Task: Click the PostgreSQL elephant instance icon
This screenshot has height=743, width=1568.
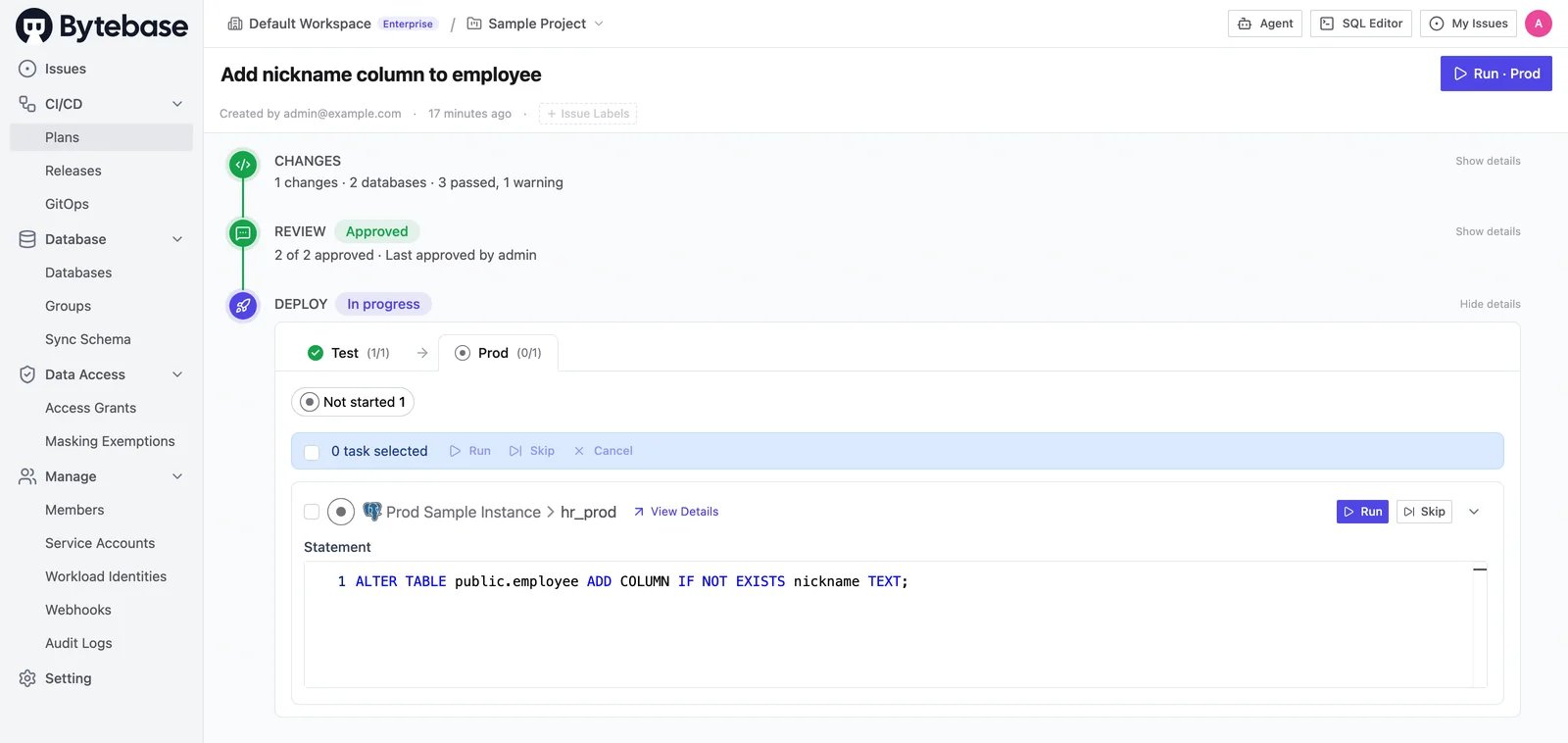Action: pyautogui.click(x=372, y=512)
